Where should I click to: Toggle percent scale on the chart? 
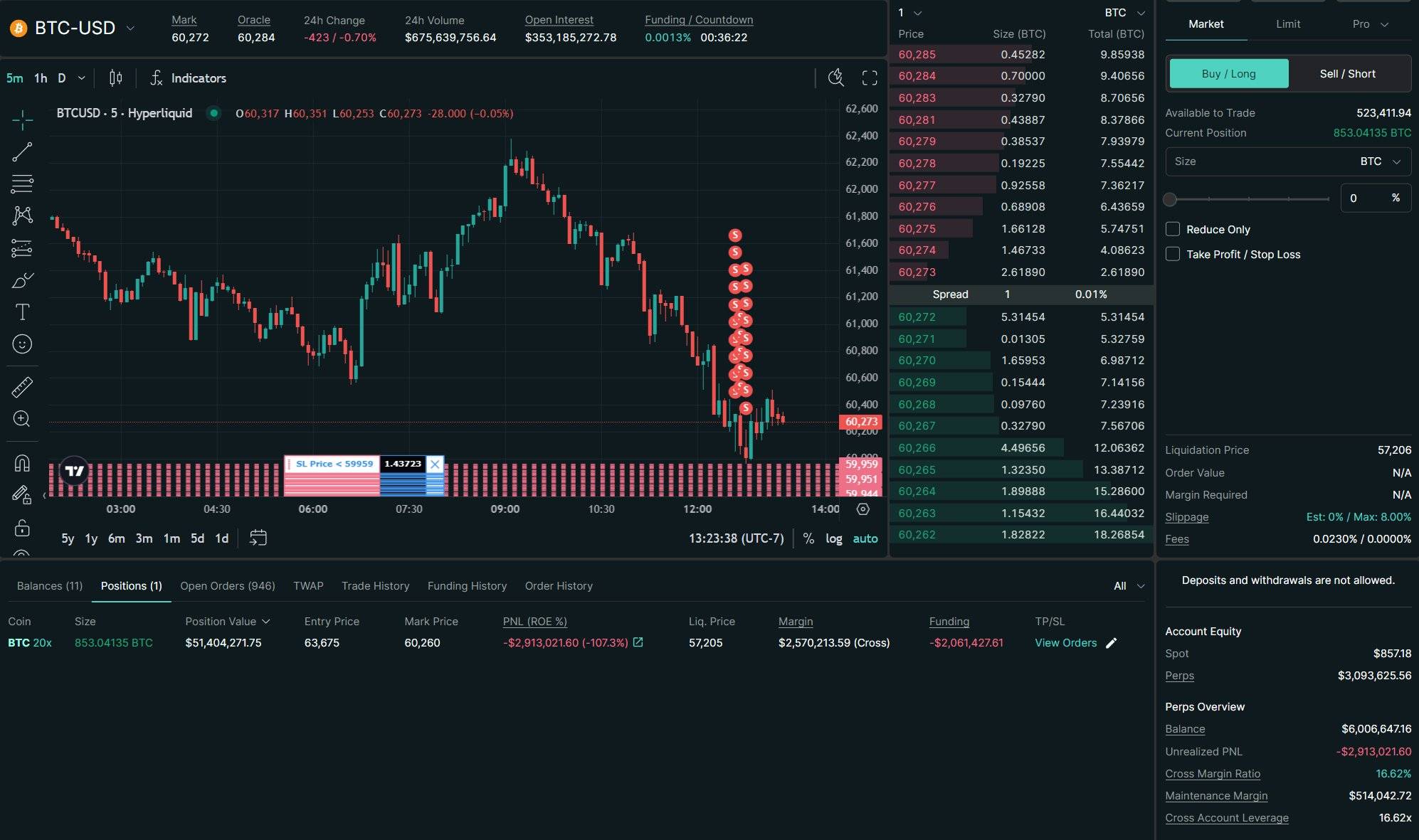pos(808,538)
